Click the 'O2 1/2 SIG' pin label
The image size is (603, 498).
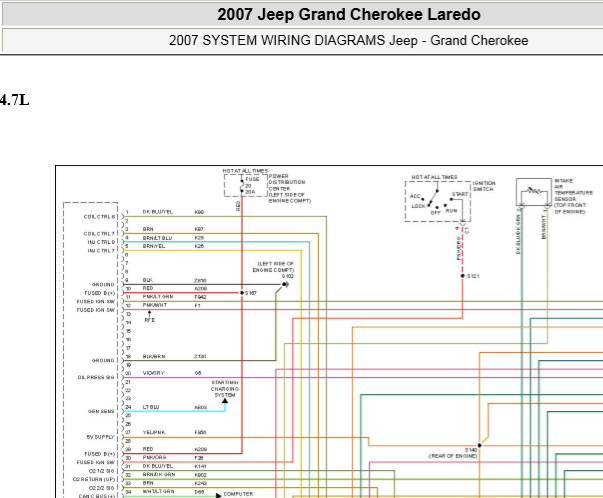[x=102, y=471]
